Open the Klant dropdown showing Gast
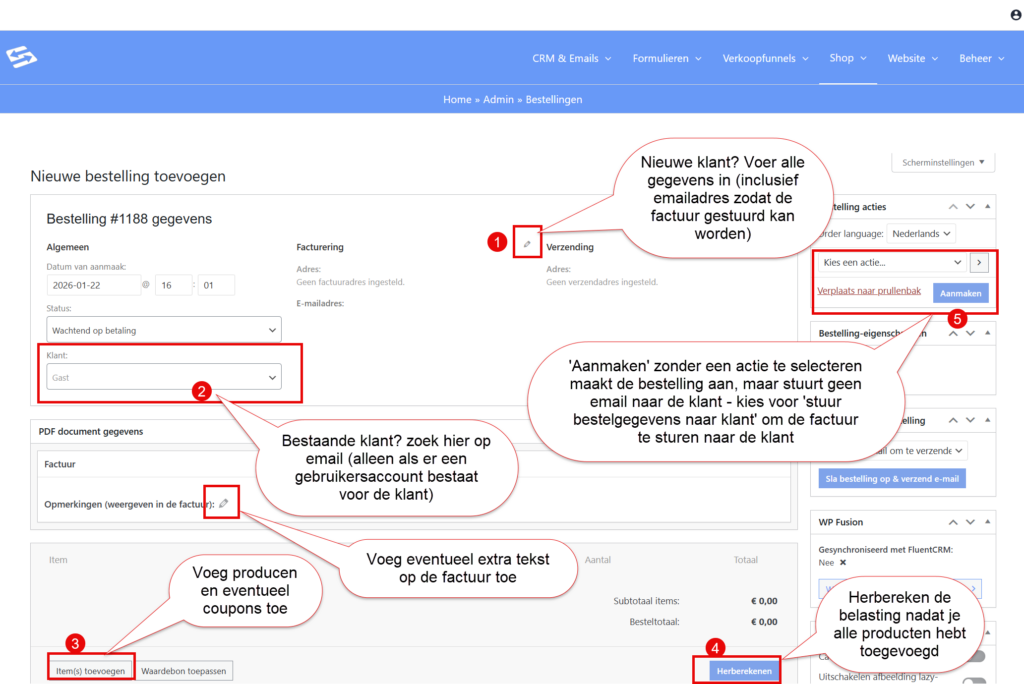1024x684 pixels. [x=164, y=377]
